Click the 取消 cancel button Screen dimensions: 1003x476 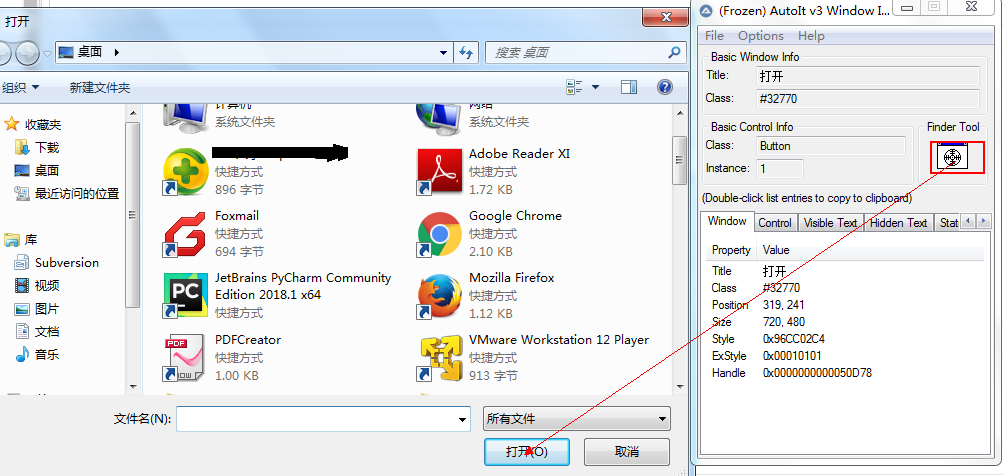(x=627, y=451)
